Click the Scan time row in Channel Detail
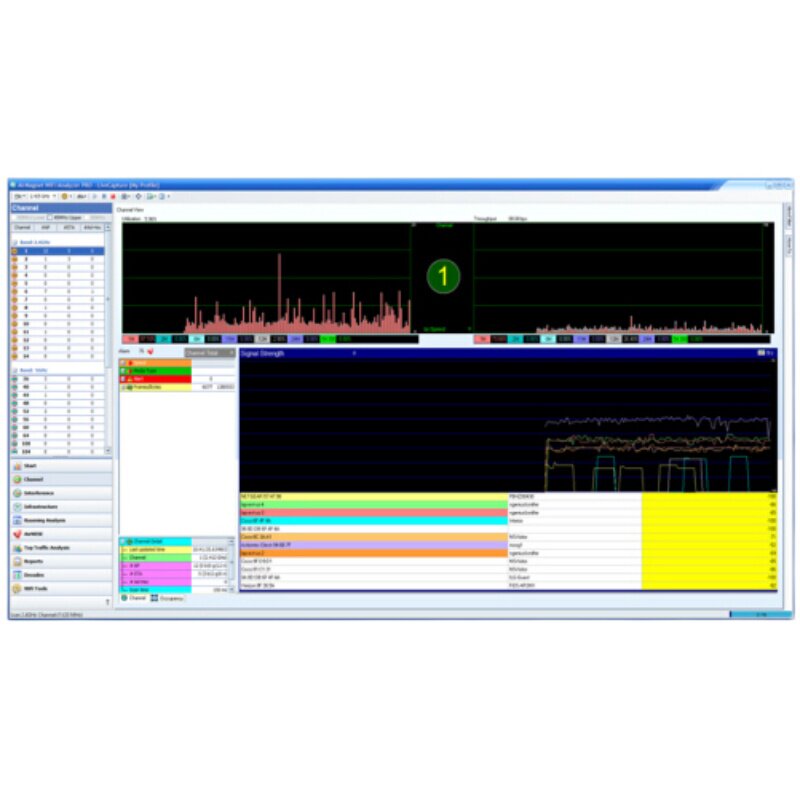 coord(174,590)
